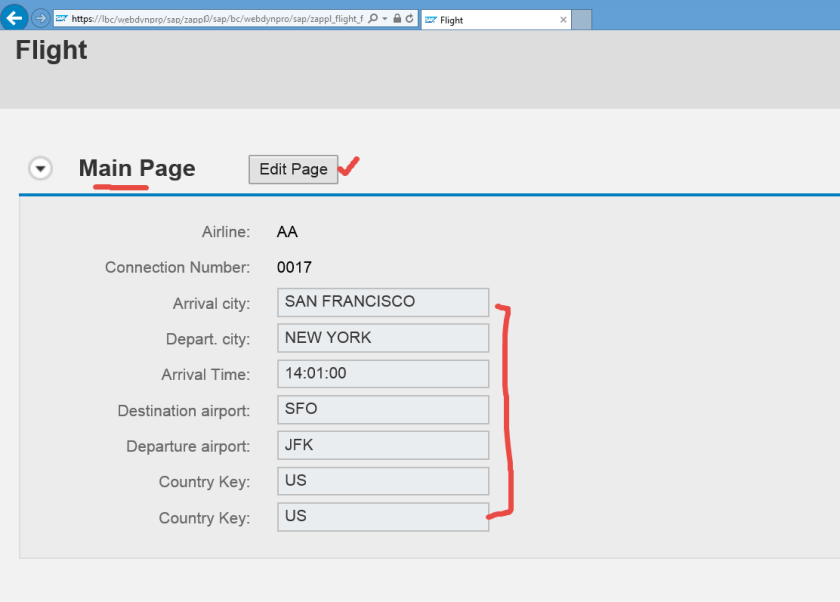Click the security lock icon
The height and width of the screenshot is (602, 840).
tap(397, 18)
